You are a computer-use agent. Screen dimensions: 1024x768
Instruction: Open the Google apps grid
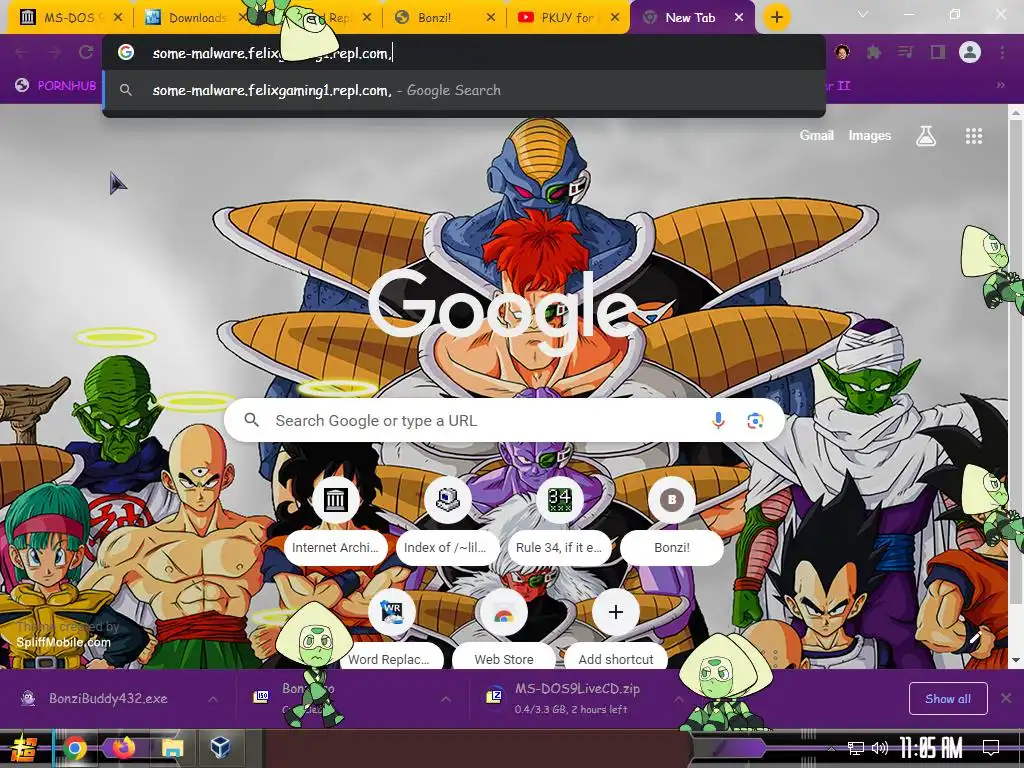(x=974, y=136)
